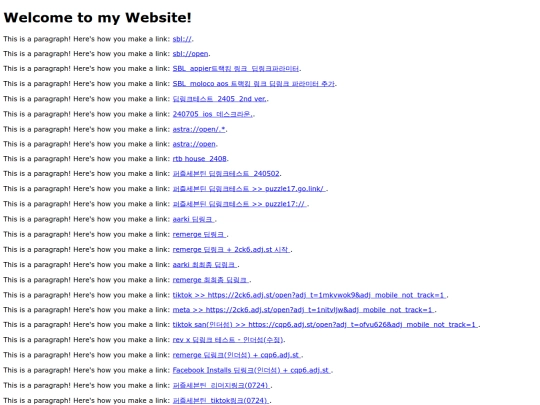Click the remerge link above the tiktok link
Viewport: 540px width, 405px height.
(x=211, y=280)
